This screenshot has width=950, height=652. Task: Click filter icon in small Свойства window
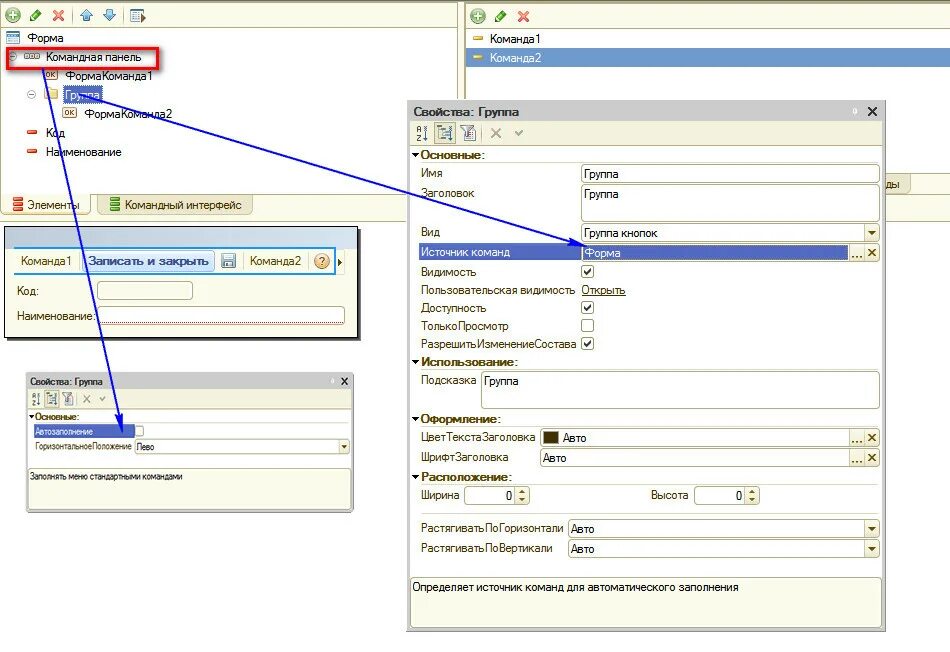click(68, 399)
